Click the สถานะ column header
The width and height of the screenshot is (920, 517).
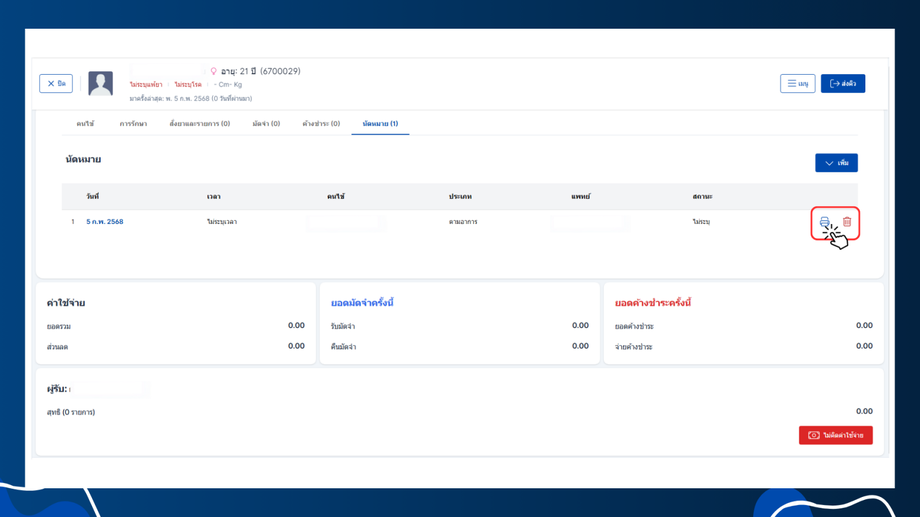pos(702,197)
